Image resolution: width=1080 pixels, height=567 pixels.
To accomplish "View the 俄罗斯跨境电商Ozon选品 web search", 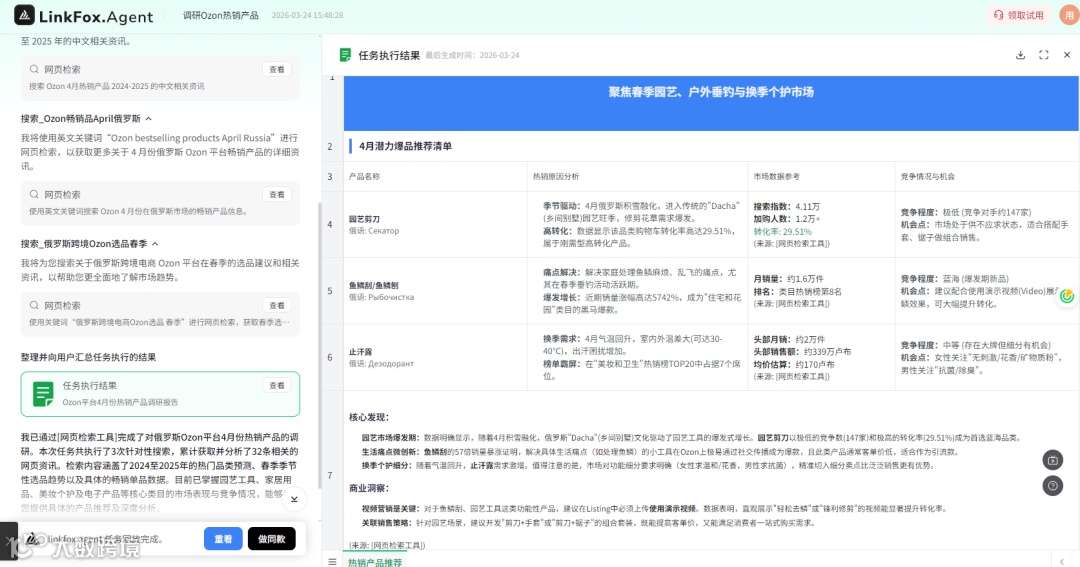I will coord(277,306).
